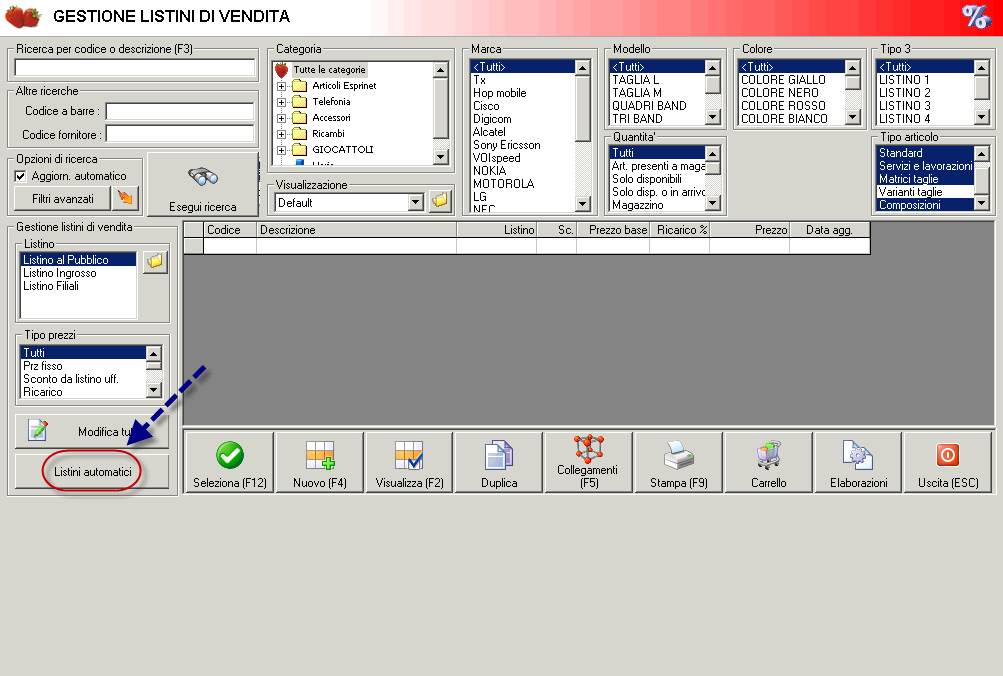Select Ricarico in Tipo prezzi list

(x=83, y=391)
